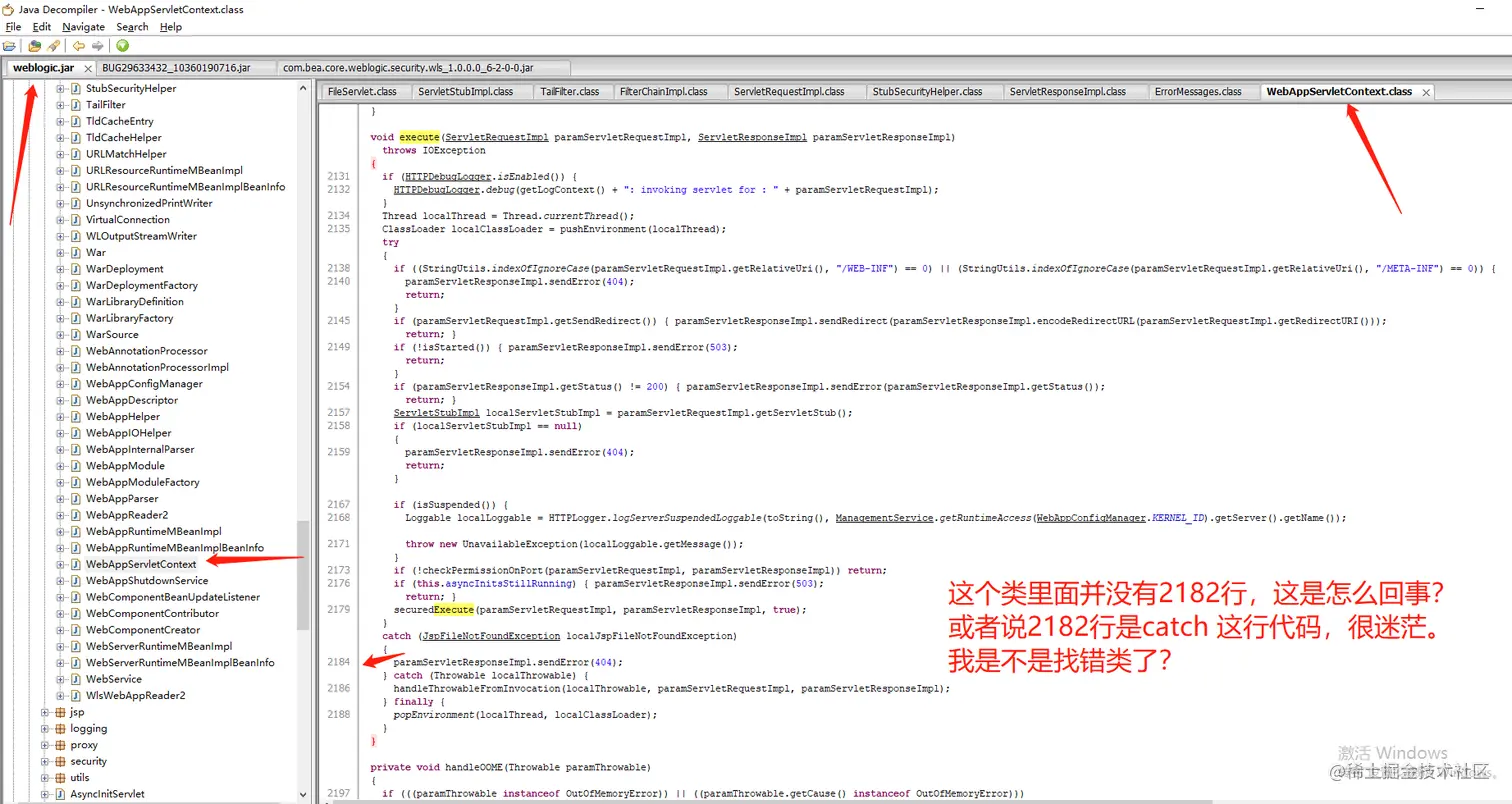The width and height of the screenshot is (1512, 804).
Task: Select the paste/link toolbar icon next to Open Type
Action: [52, 46]
